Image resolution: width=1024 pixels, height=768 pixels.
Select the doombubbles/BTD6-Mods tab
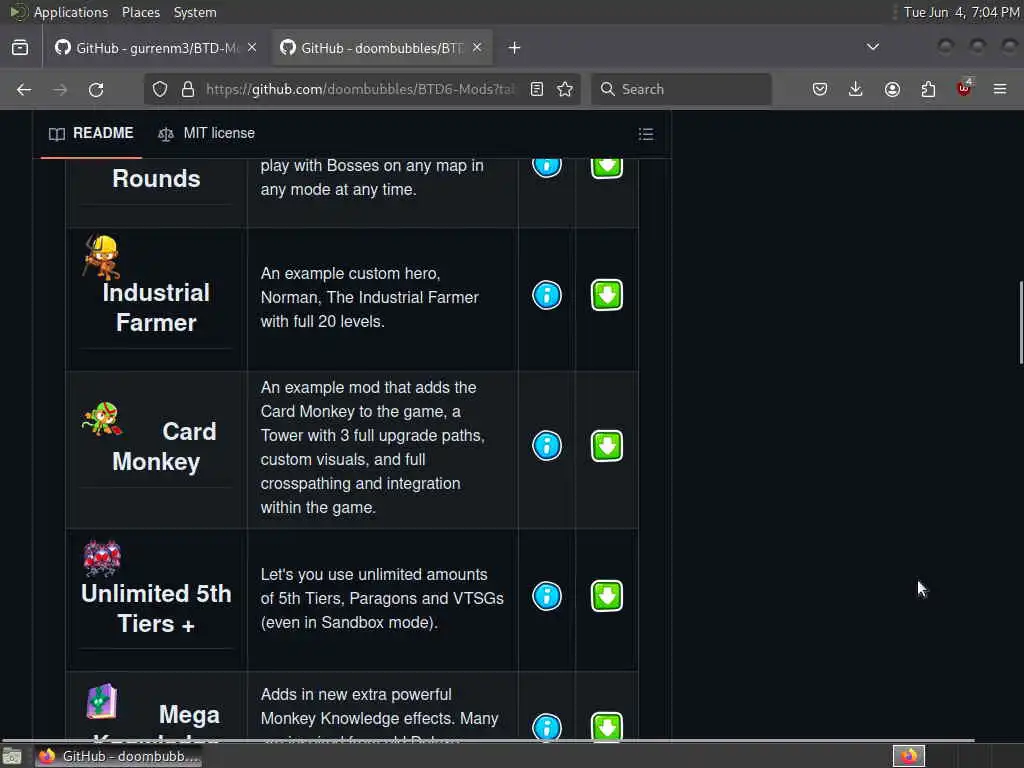point(381,48)
